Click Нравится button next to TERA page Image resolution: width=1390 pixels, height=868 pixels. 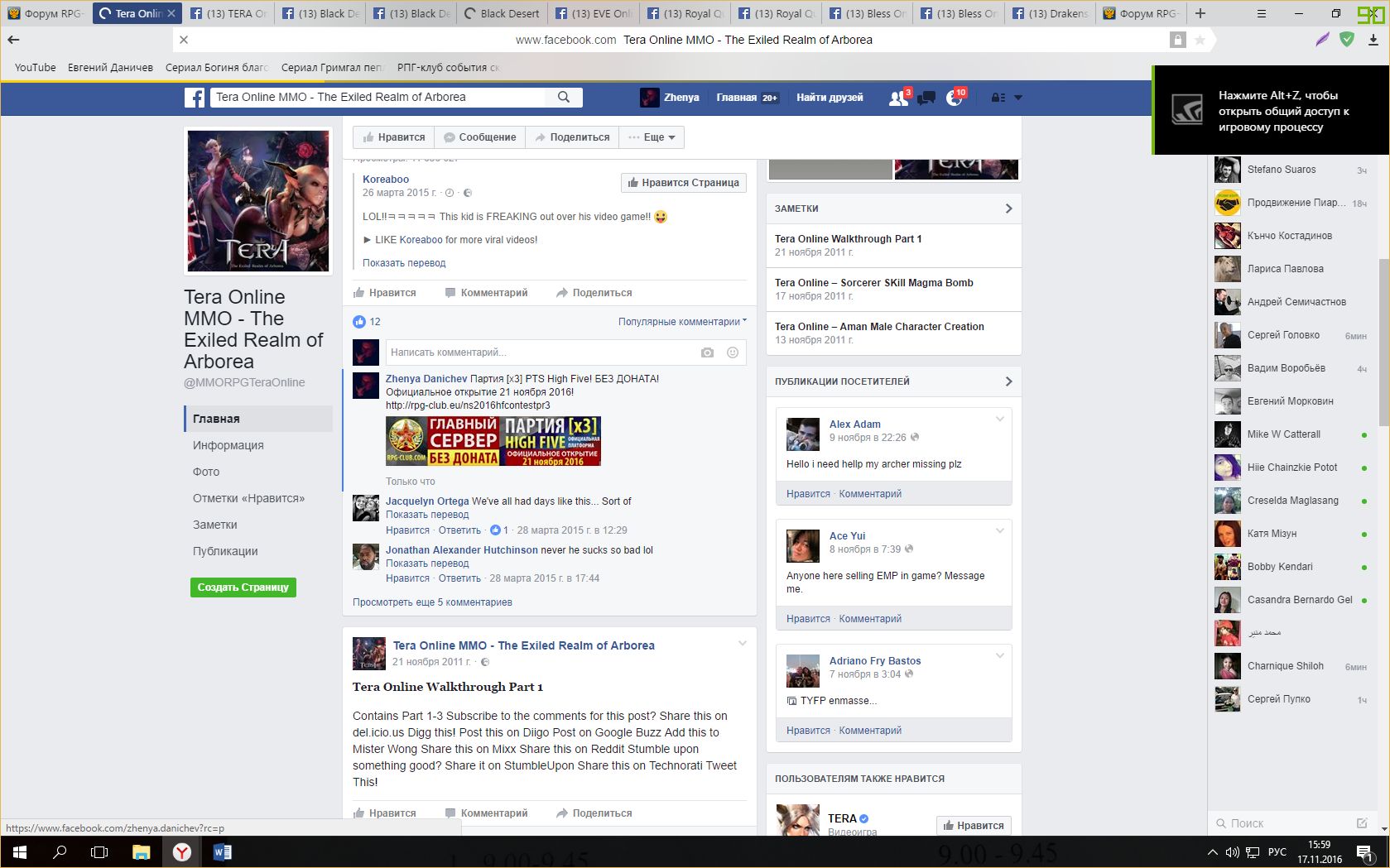click(974, 826)
